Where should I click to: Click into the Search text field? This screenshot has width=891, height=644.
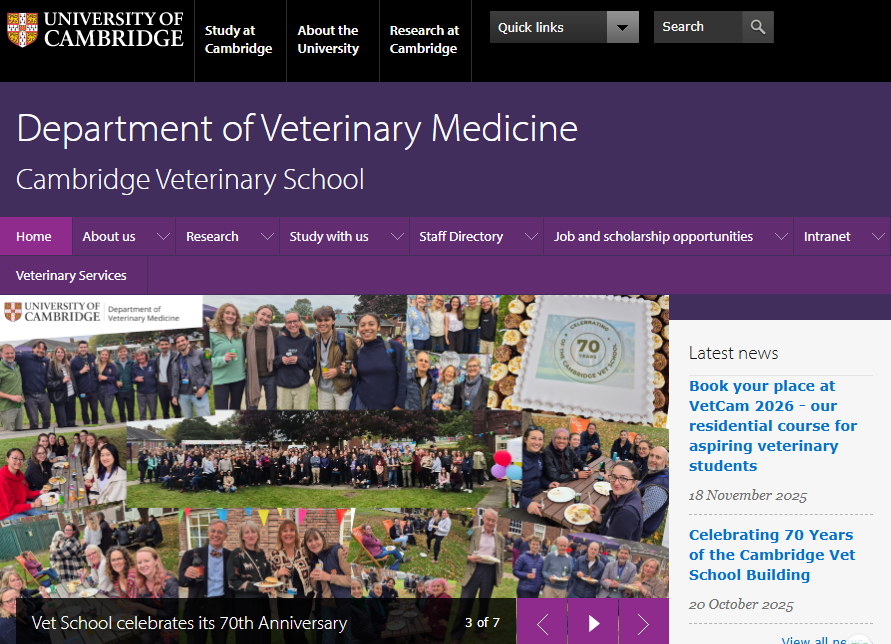[698, 27]
